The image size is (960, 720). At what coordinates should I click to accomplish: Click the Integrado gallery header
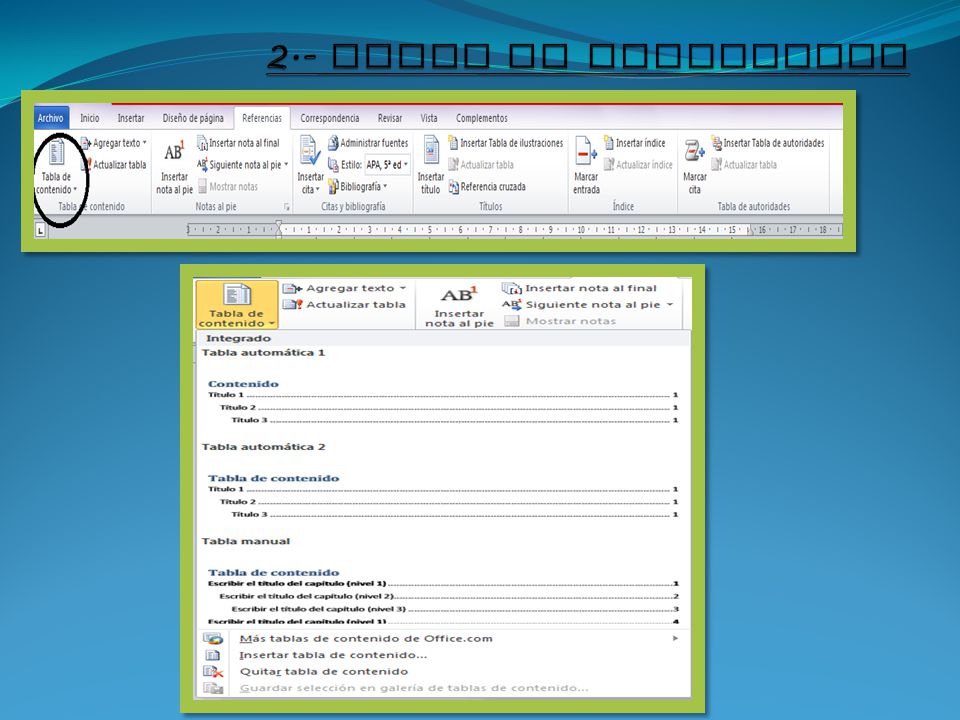point(443,338)
